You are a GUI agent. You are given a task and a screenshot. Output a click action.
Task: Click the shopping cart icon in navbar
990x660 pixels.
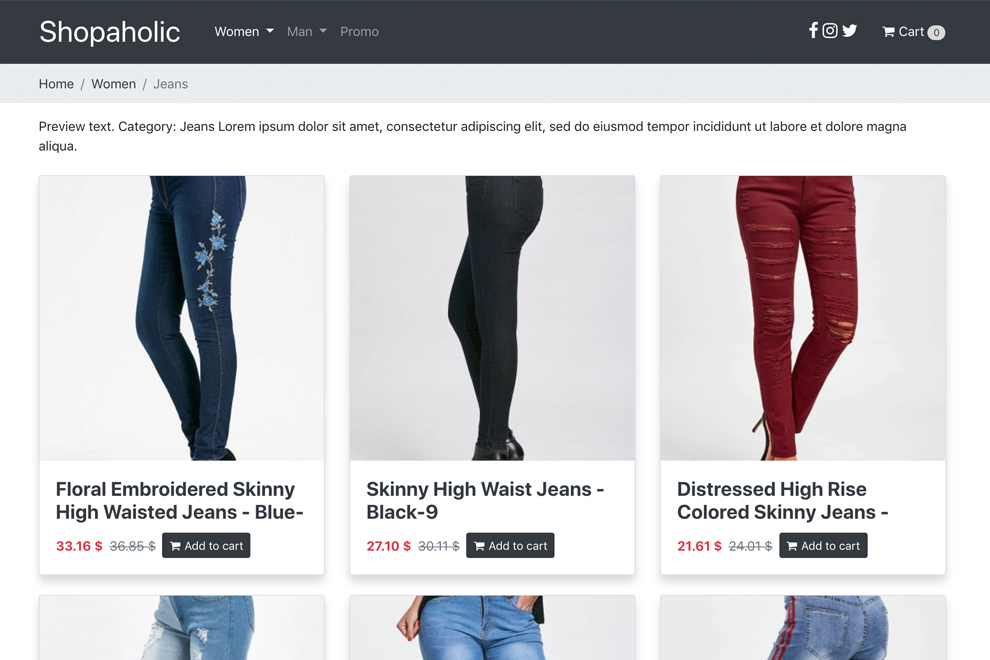[x=888, y=32]
